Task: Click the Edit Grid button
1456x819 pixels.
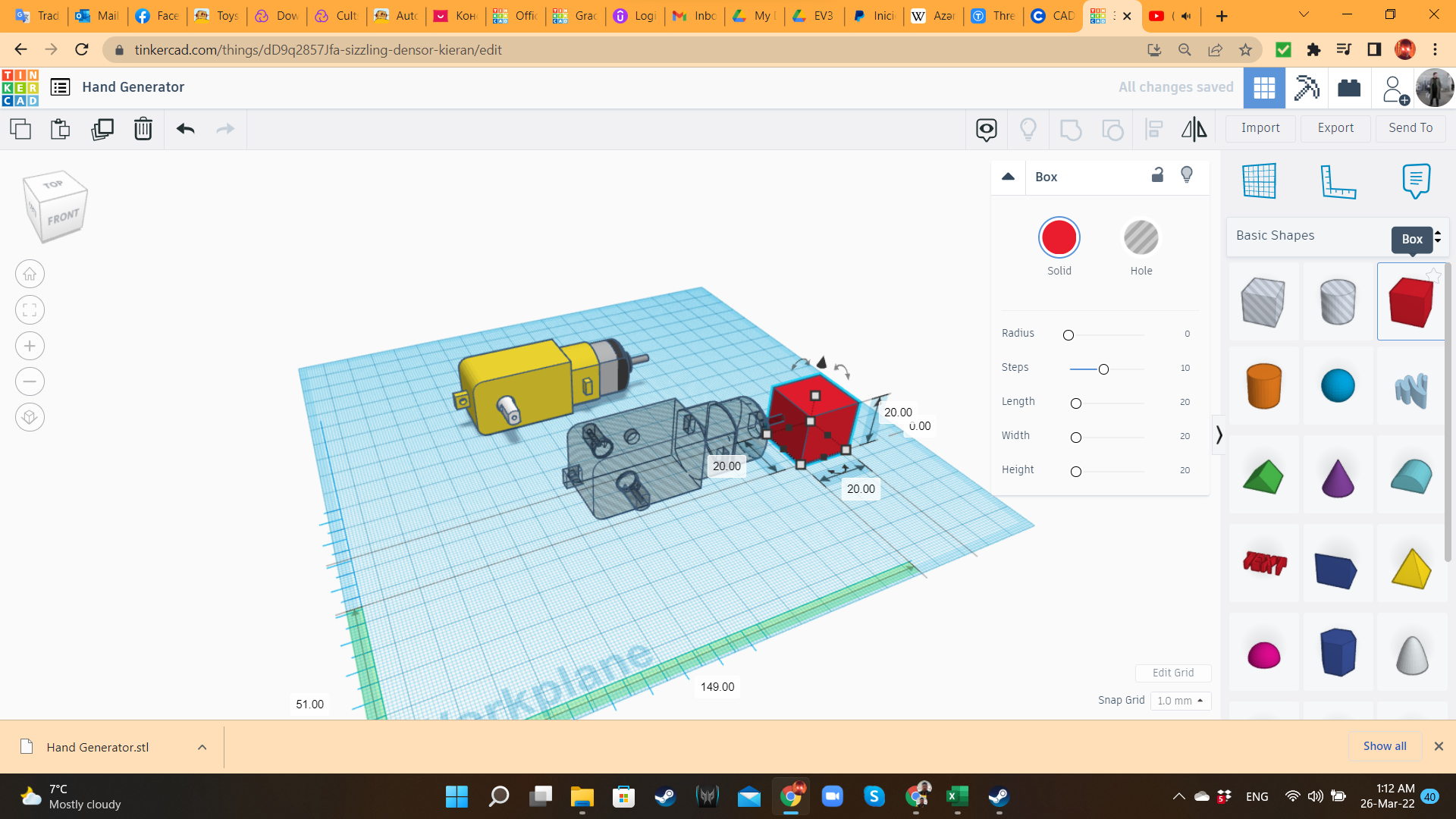Action: coord(1172,673)
